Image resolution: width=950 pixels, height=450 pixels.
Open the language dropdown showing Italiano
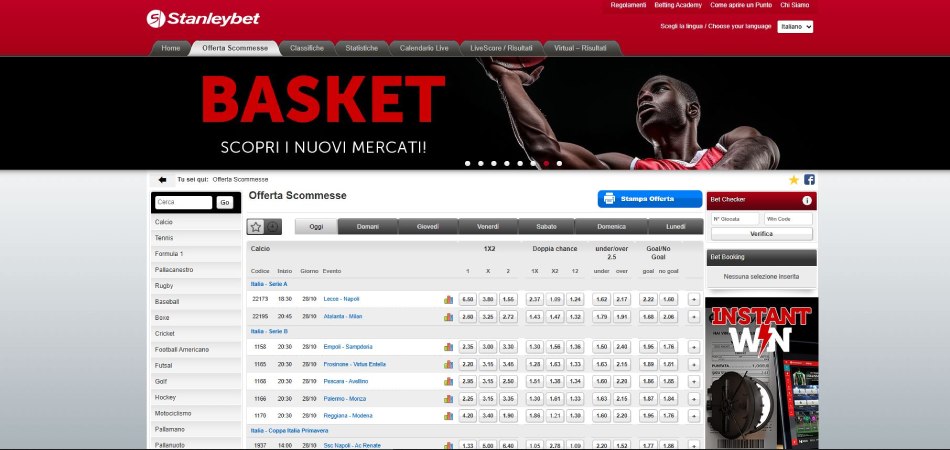(x=795, y=27)
